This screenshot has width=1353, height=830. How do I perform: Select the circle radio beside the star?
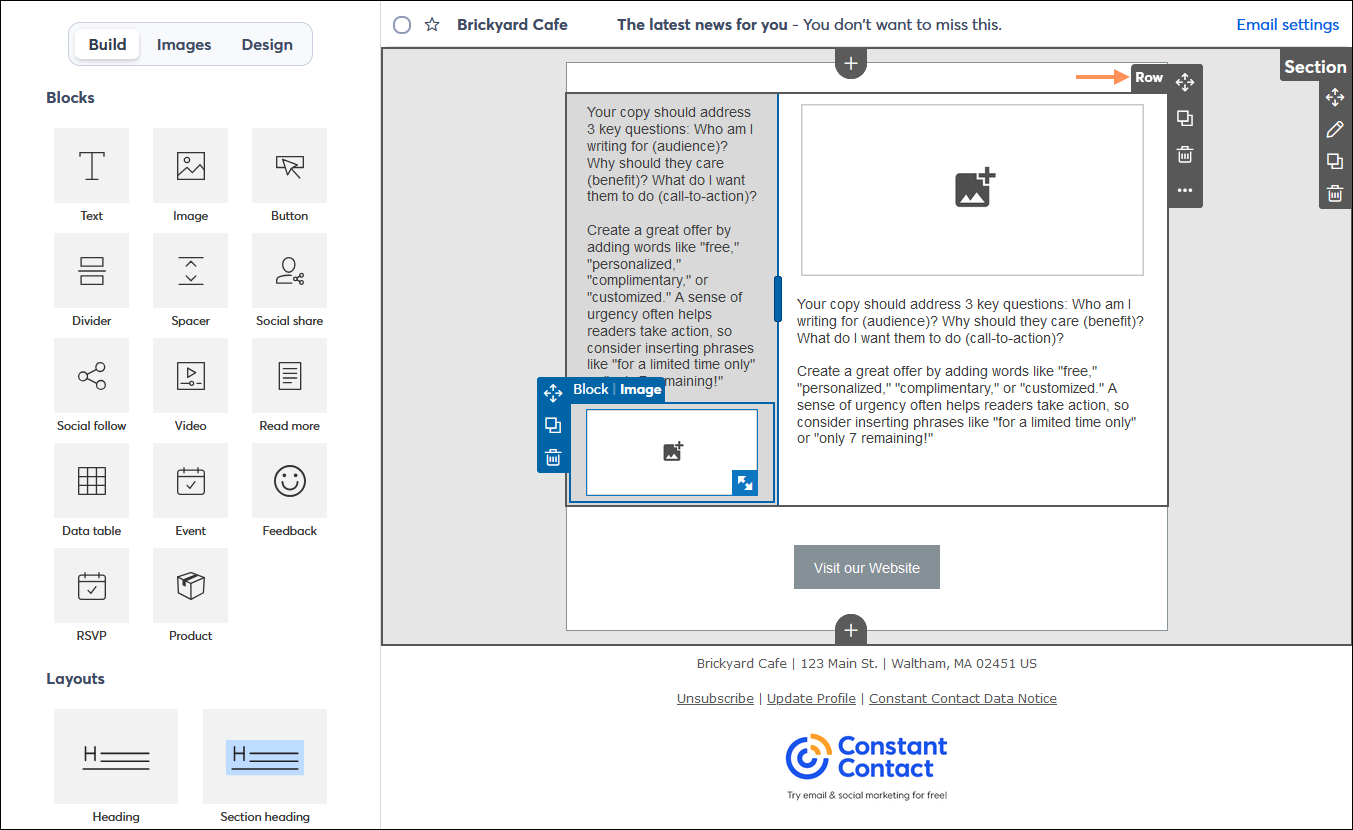[x=402, y=24]
